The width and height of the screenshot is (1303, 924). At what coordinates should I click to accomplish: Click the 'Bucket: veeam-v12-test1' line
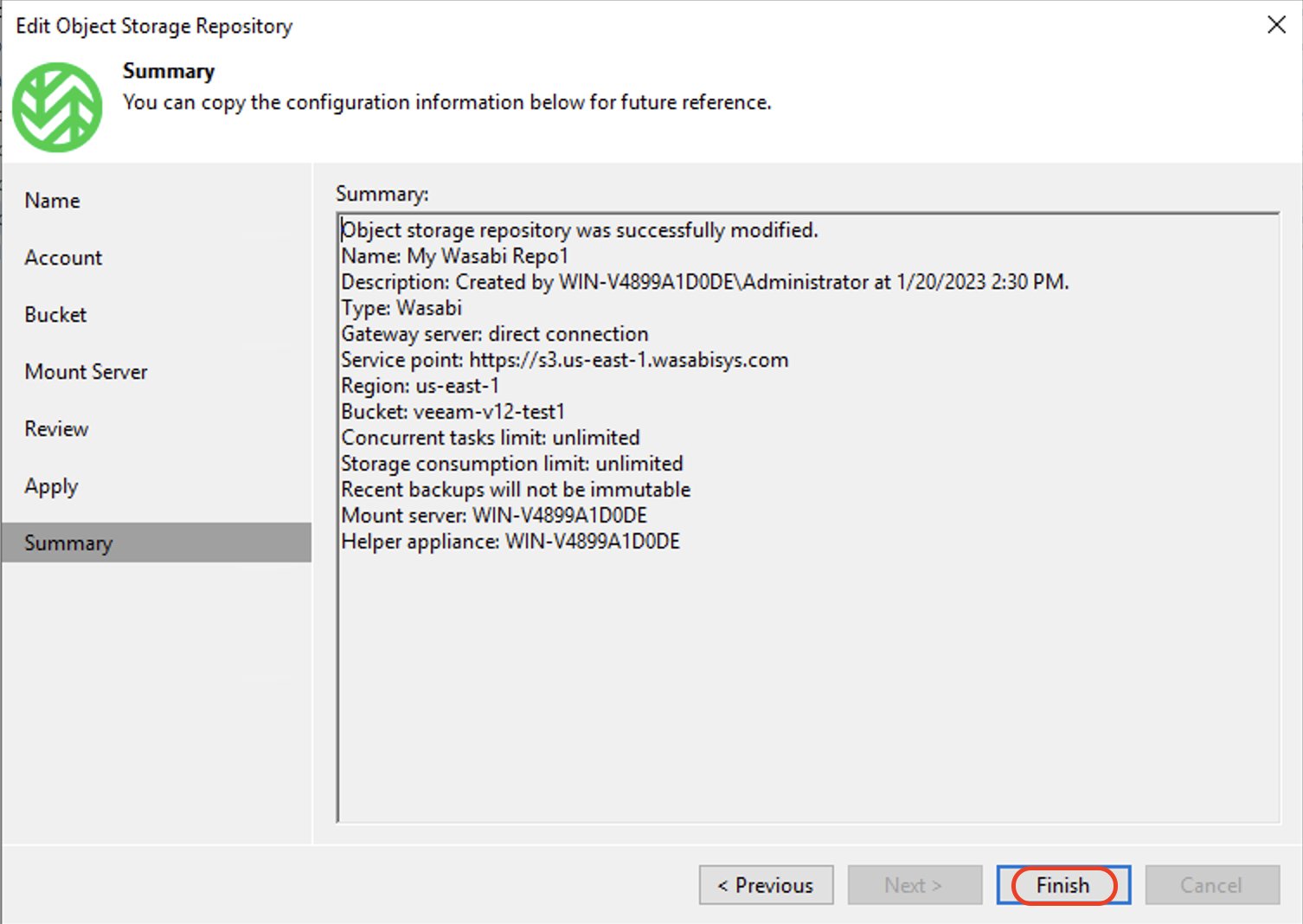click(x=453, y=412)
